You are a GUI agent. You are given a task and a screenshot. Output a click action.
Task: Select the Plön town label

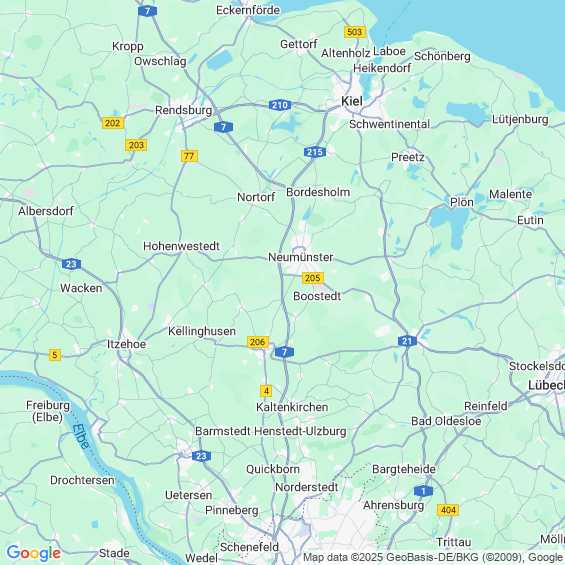point(462,202)
